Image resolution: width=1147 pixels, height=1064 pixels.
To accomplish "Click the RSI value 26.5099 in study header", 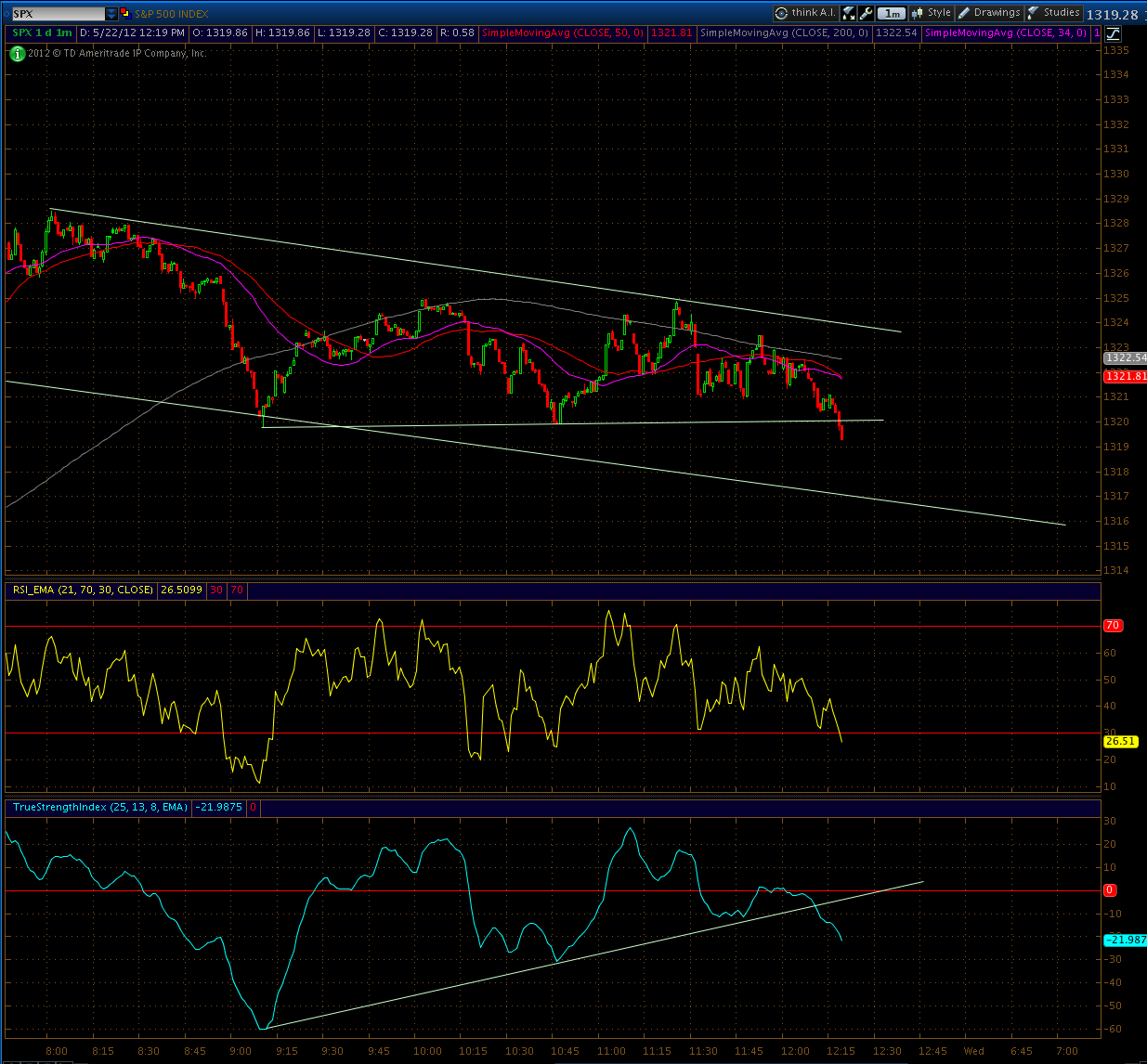I will (180, 590).
